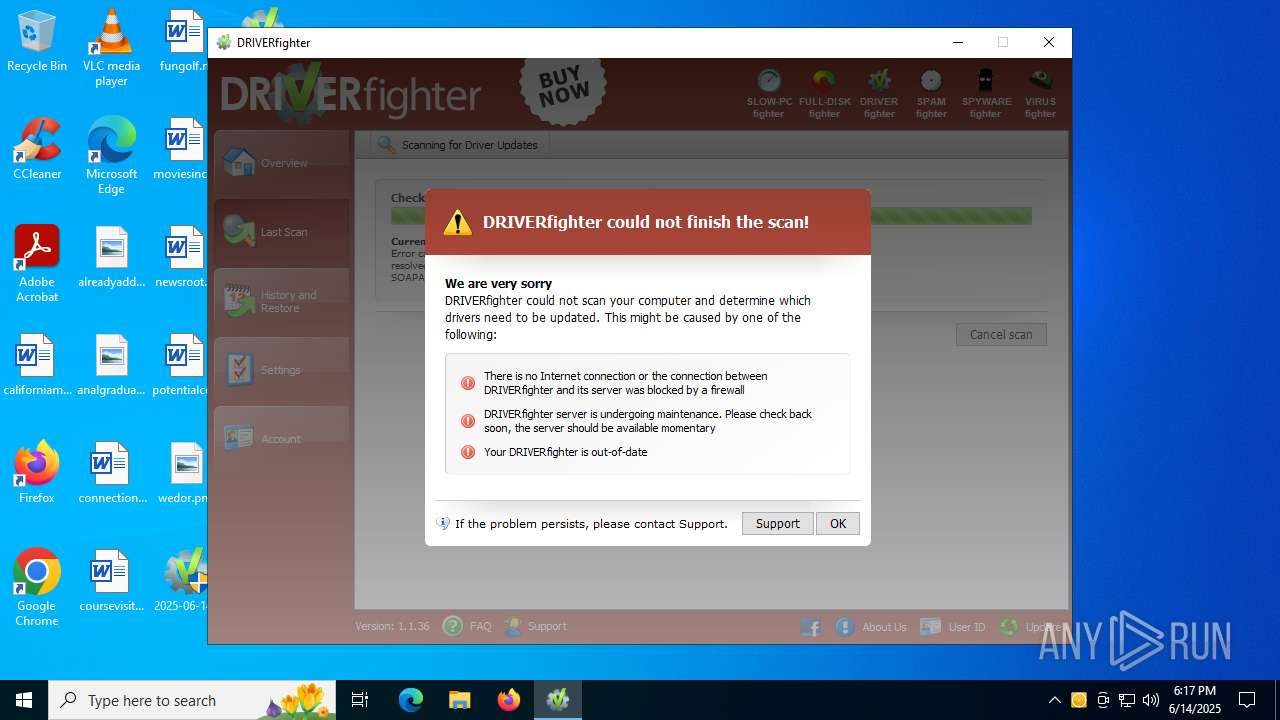Click the Facebook icon in the footer
This screenshot has height=720, width=1280.
[811, 627]
